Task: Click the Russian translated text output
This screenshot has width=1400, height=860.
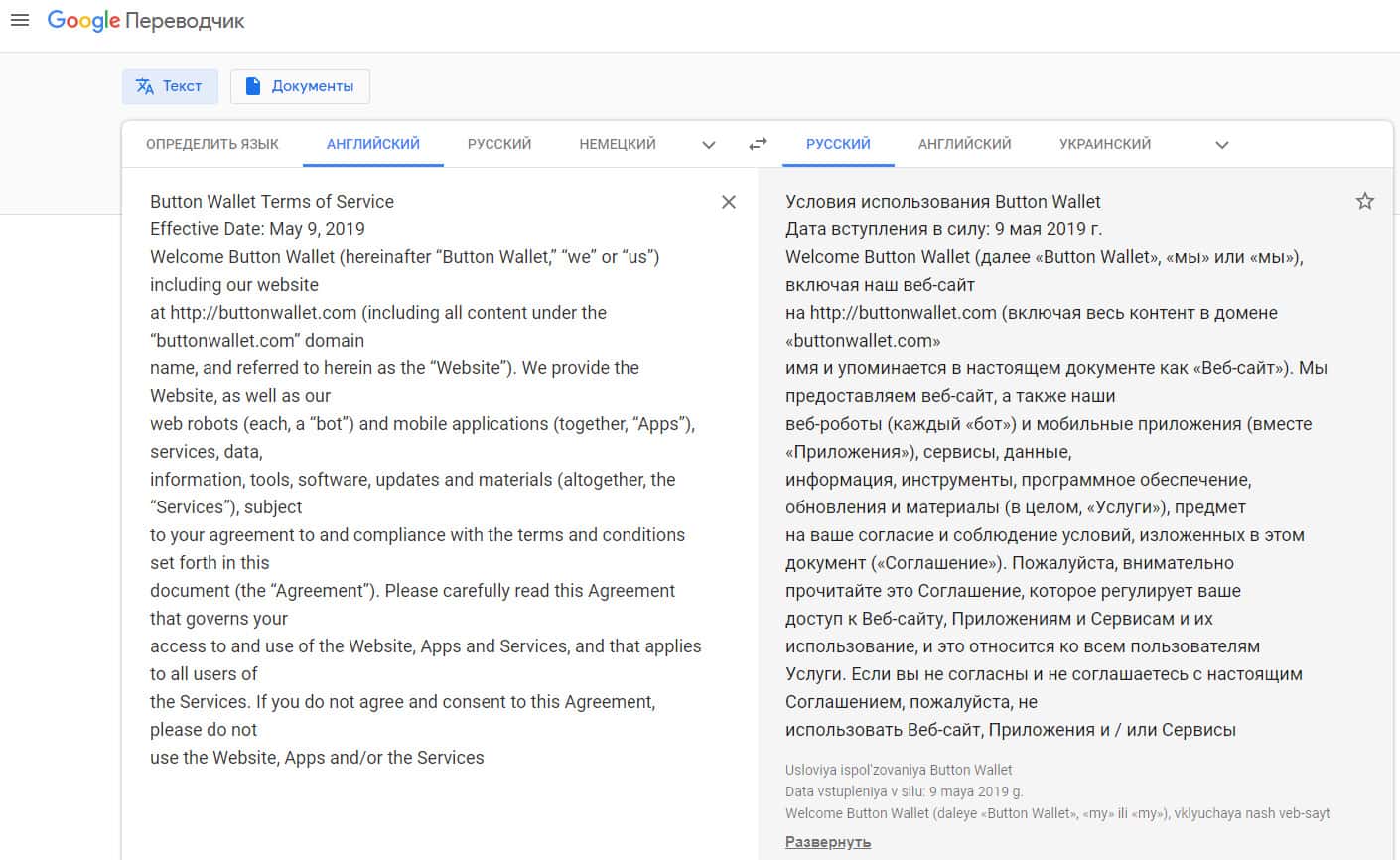Action: coord(1043,479)
